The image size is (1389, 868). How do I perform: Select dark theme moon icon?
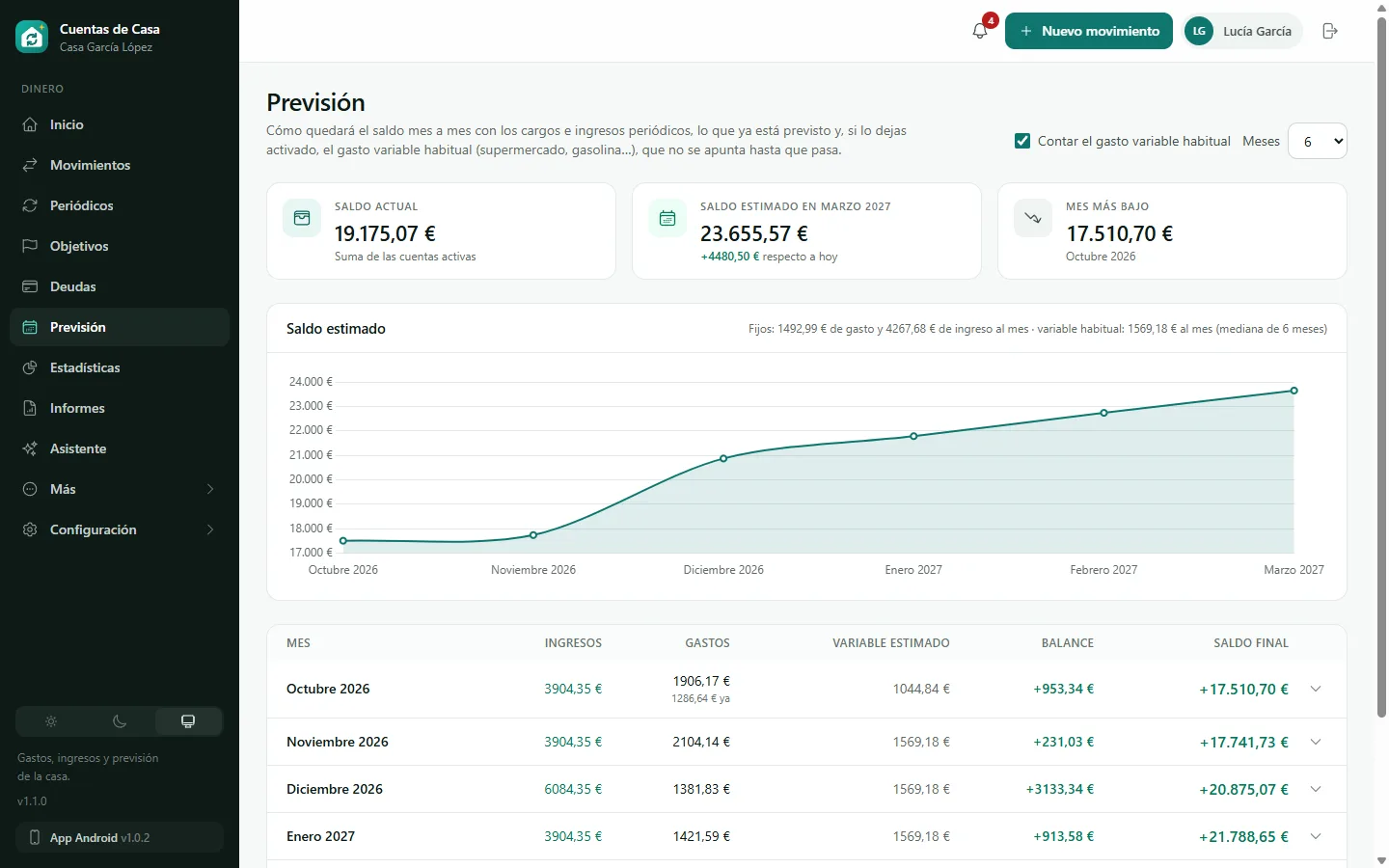click(x=120, y=721)
